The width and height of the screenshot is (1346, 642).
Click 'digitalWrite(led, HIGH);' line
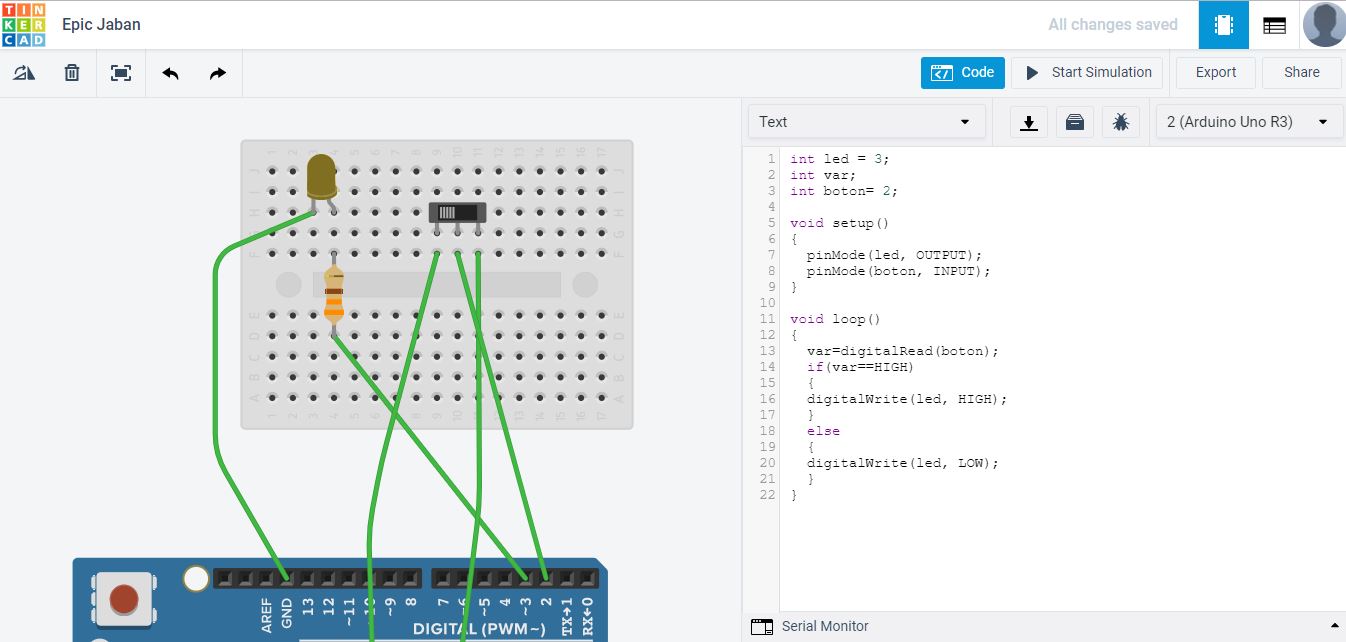coord(907,399)
